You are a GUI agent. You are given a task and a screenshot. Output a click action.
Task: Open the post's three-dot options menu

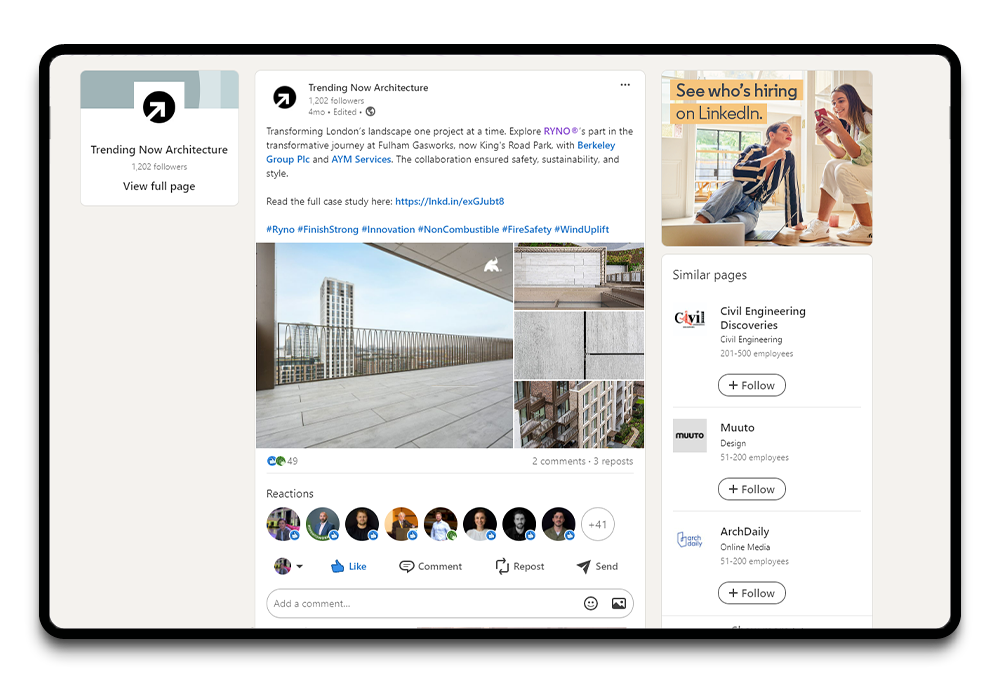pos(625,85)
